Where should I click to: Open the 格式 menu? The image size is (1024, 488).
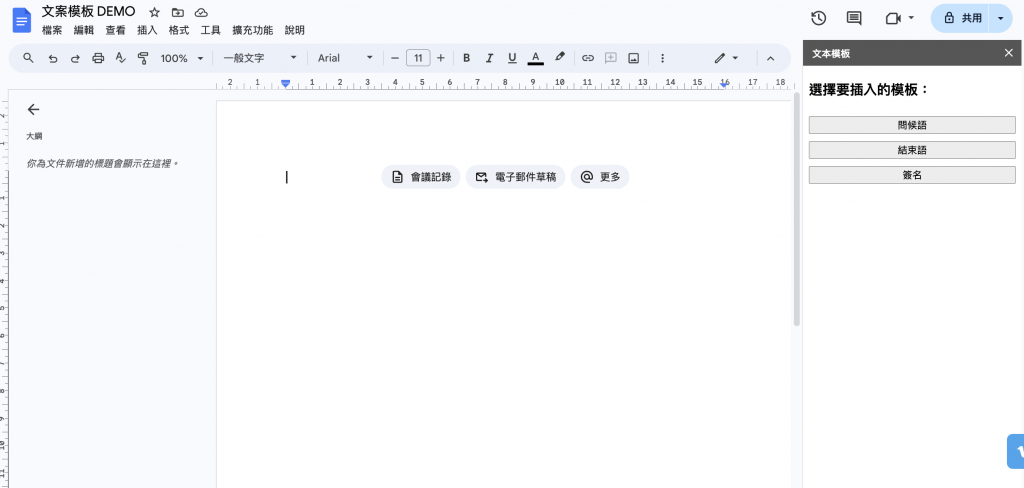[179, 30]
